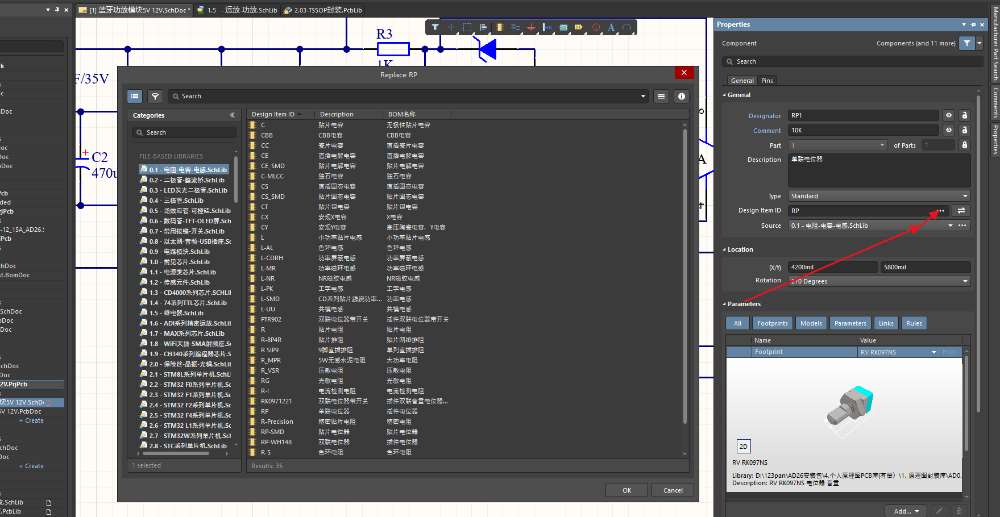This screenshot has width=1000, height=517.
Task: Click the 2D view toggle on footprint preview
Action: point(743,446)
